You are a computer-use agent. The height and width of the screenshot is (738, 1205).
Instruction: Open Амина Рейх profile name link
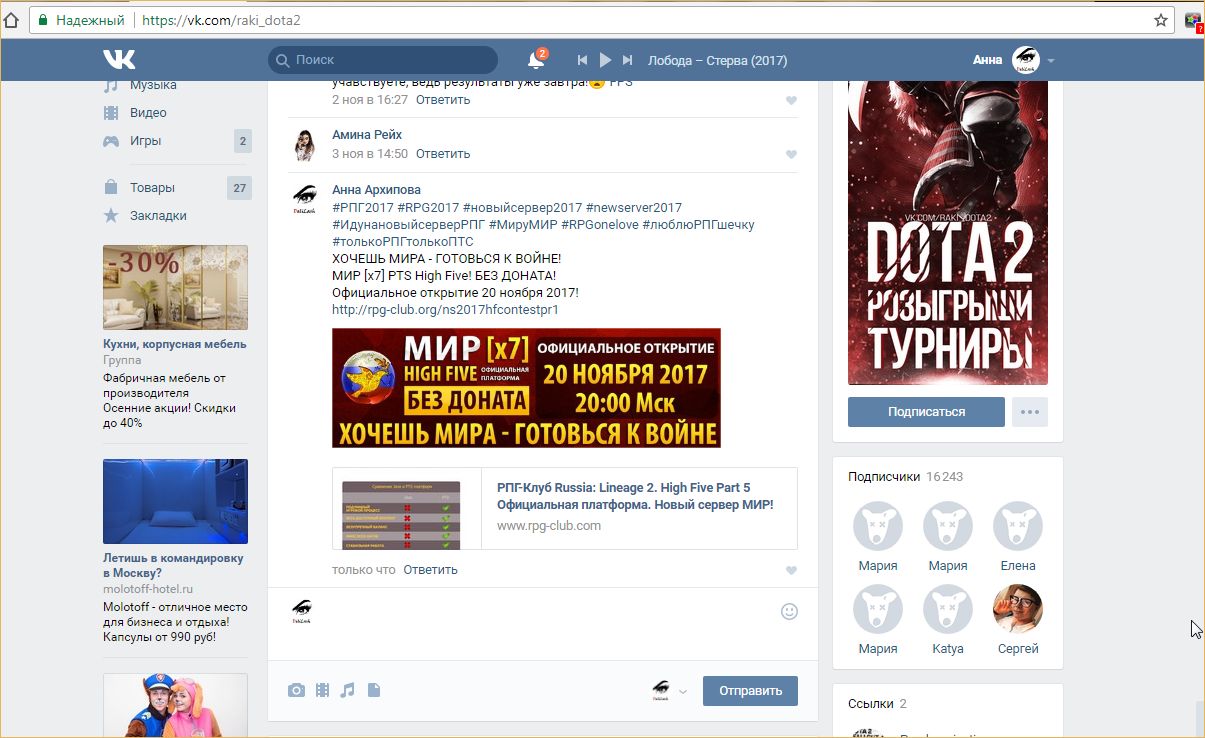[x=367, y=135]
